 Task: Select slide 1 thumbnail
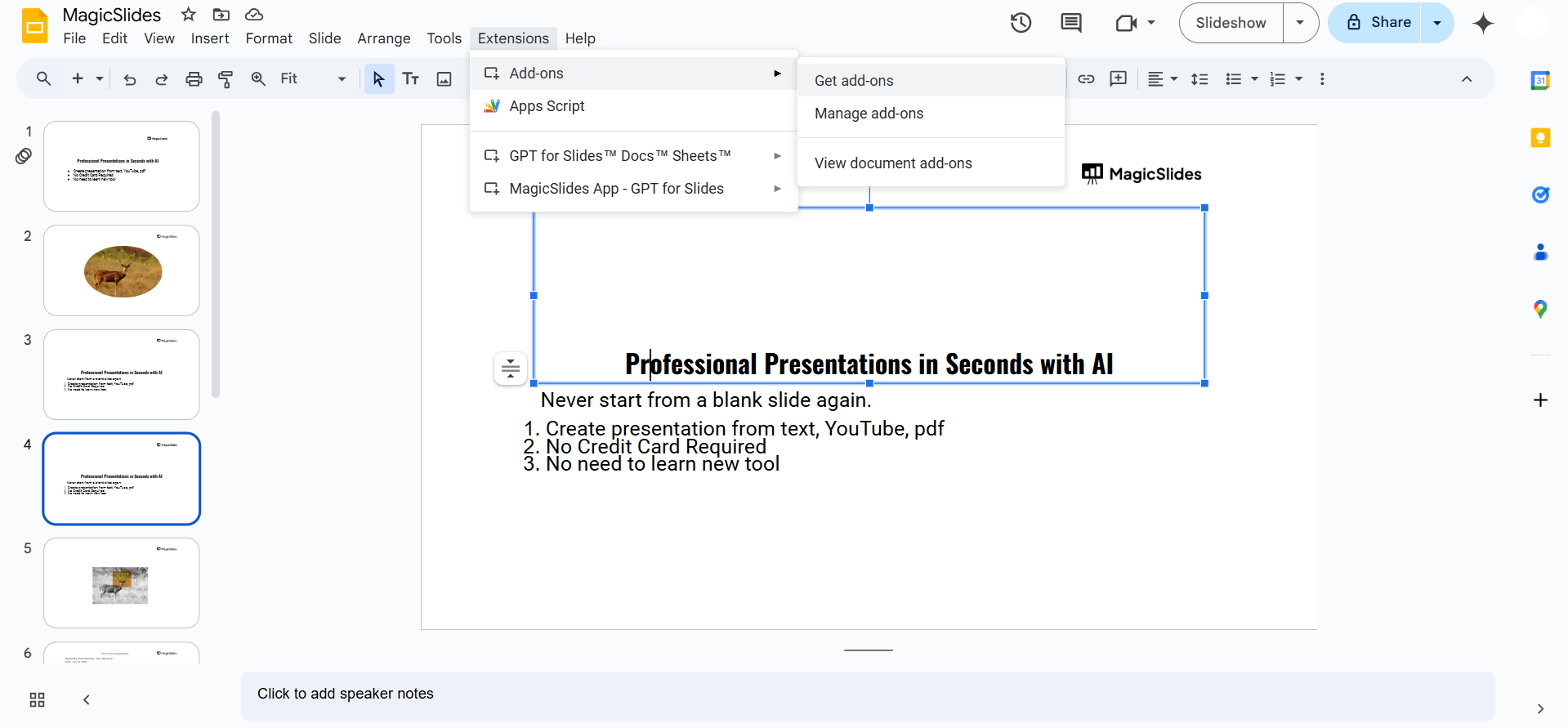point(122,167)
